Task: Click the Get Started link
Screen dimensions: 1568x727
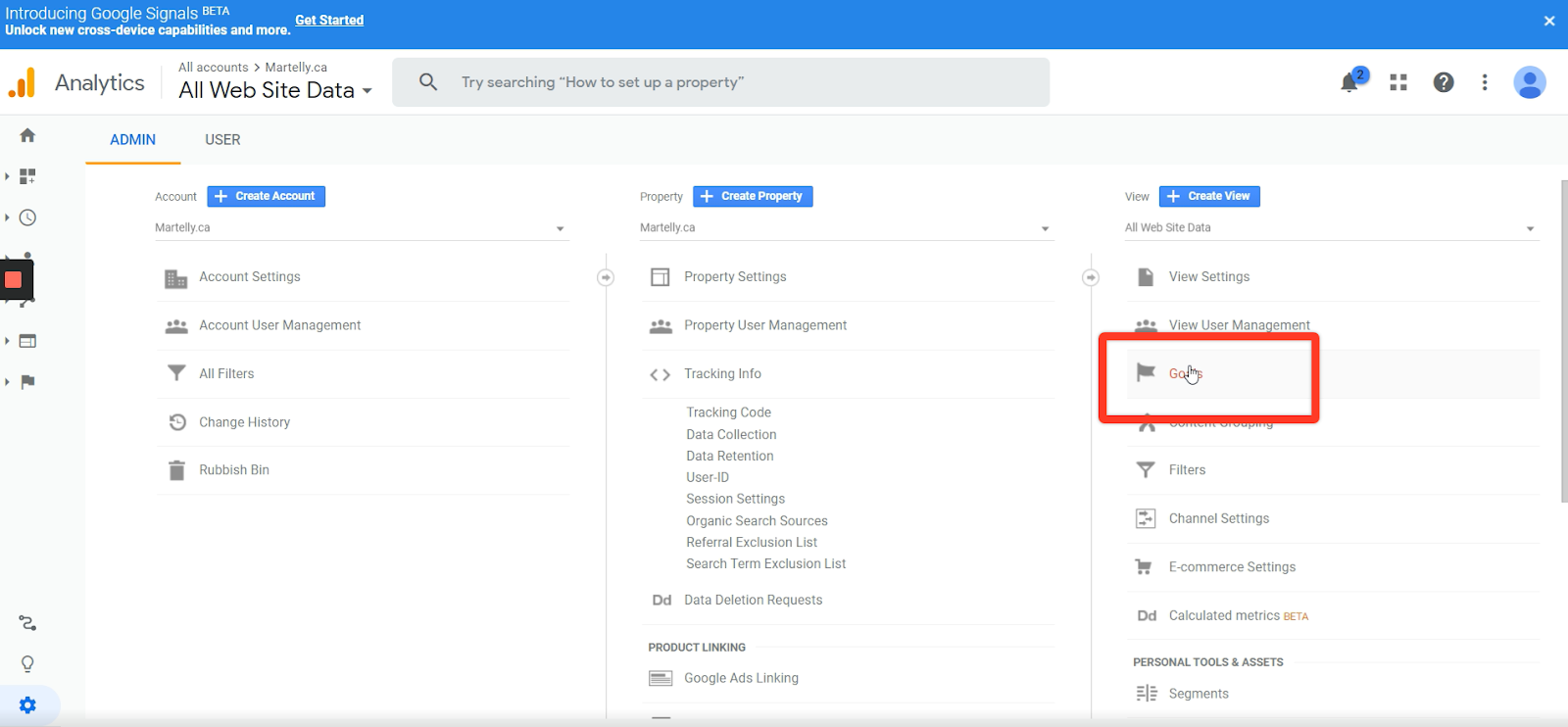Action: click(329, 21)
